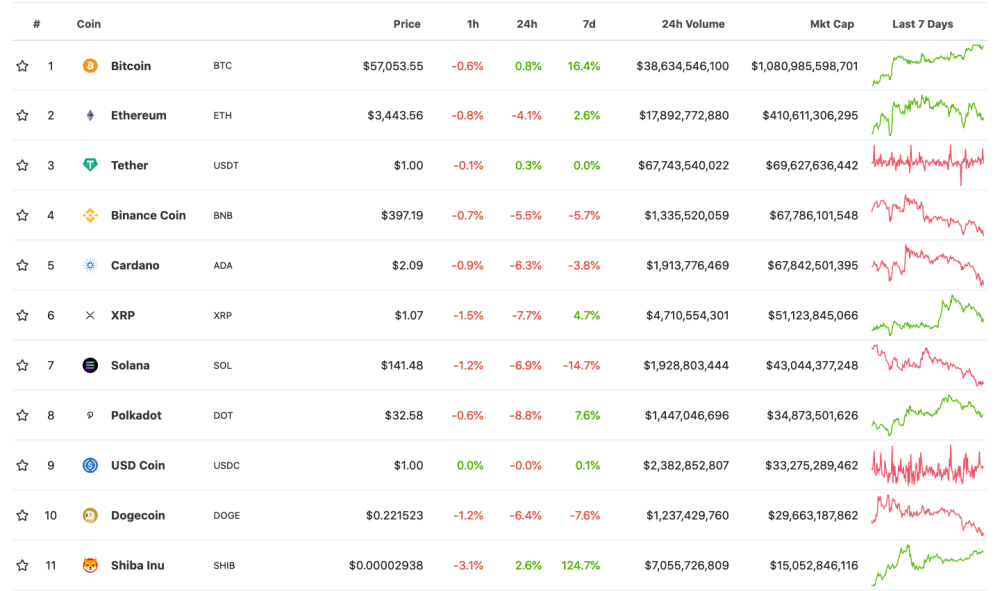Click the Polkadot logo icon
The width and height of the screenshot is (1000, 591).
click(x=90, y=415)
